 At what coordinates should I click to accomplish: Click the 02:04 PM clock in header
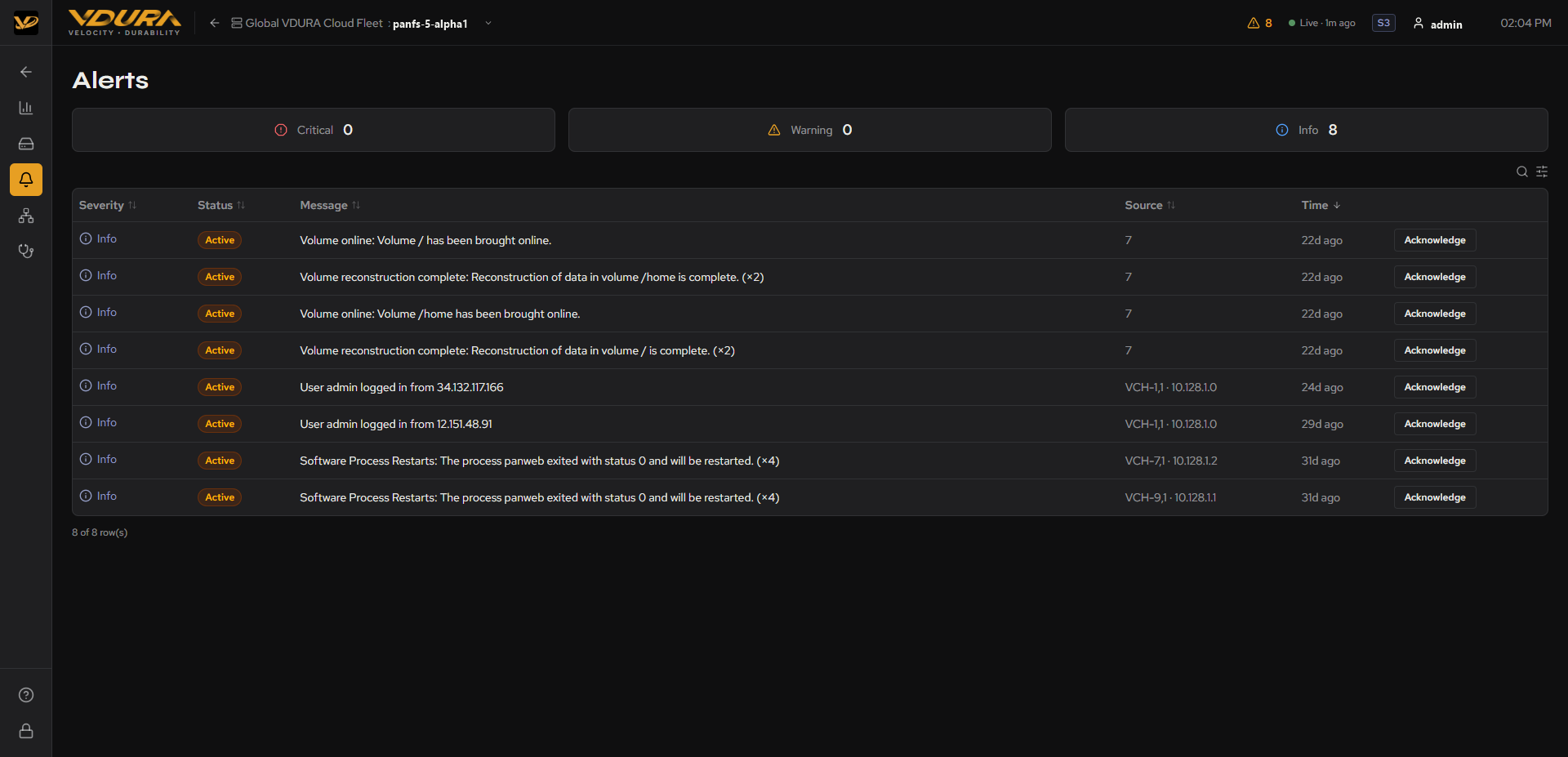(x=1526, y=23)
